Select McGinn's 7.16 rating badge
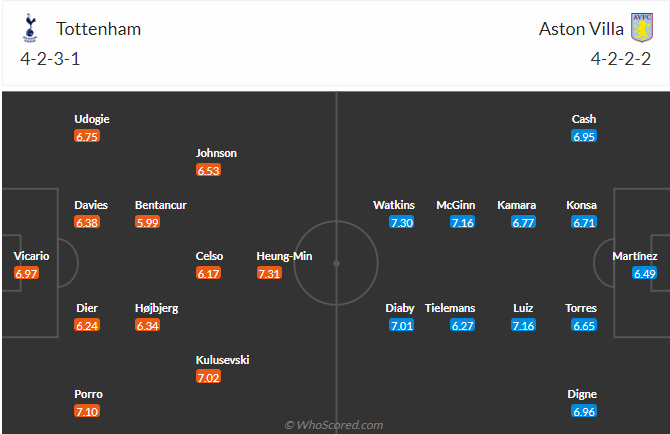This screenshot has height=434, width=670. (x=462, y=222)
